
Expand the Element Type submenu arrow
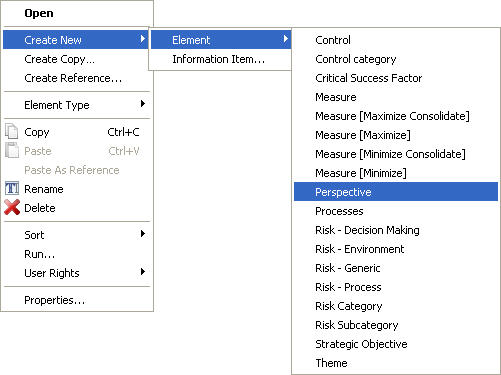tap(143, 104)
